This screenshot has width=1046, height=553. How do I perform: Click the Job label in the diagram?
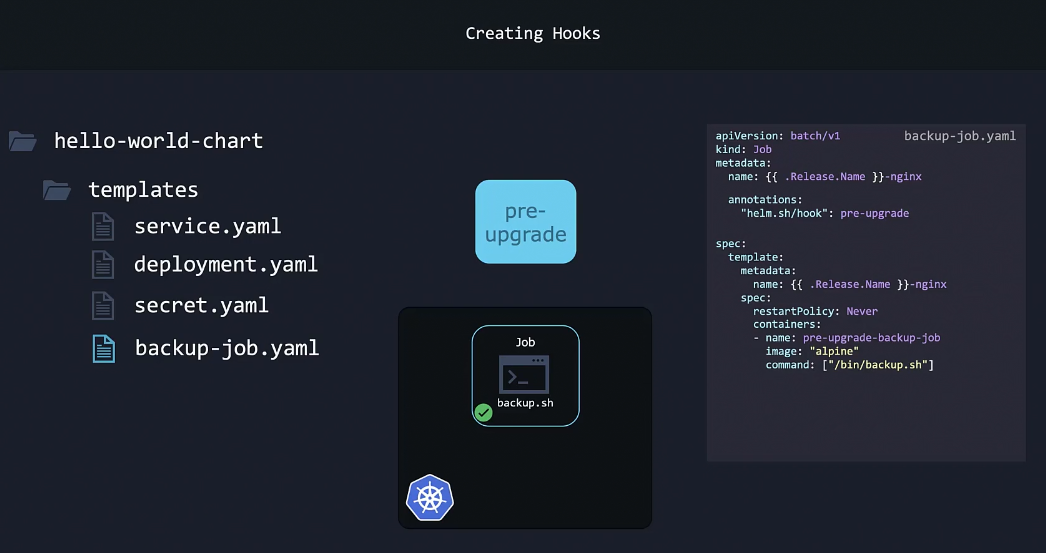[x=525, y=342]
